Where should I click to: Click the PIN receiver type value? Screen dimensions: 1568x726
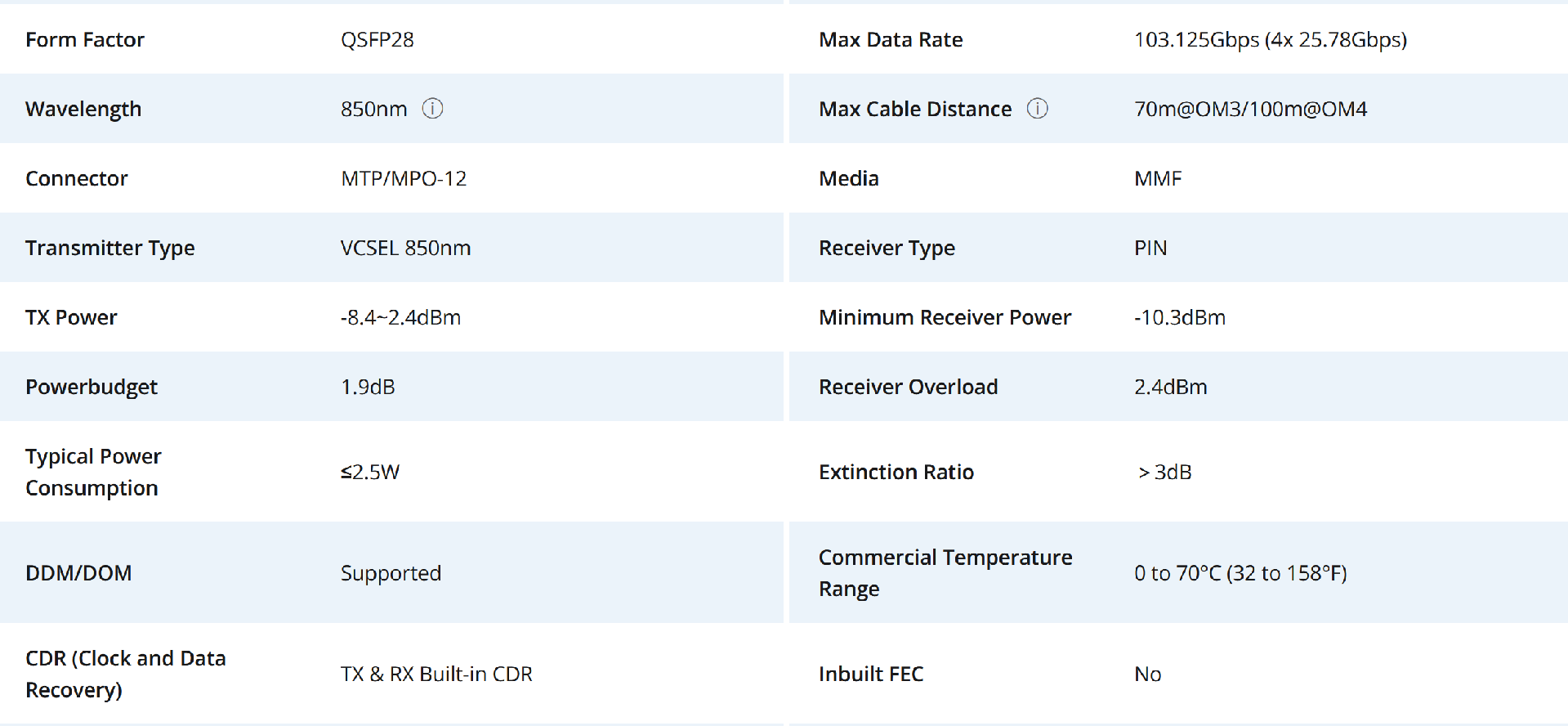pos(1150,248)
